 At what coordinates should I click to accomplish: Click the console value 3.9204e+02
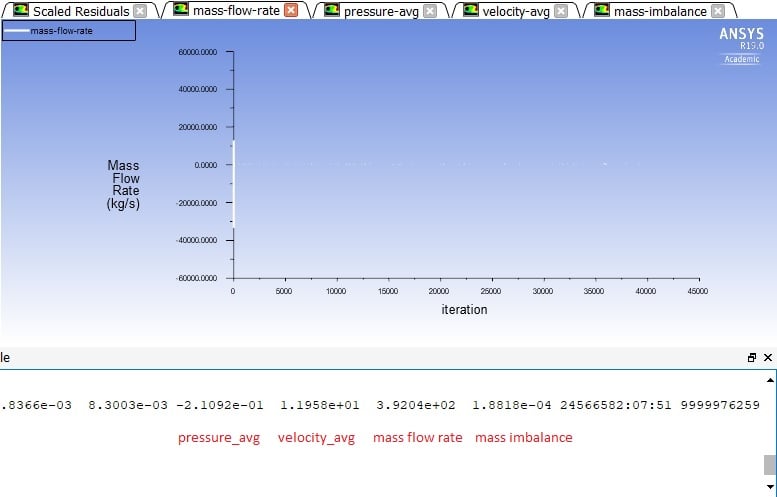[x=415, y=405]
